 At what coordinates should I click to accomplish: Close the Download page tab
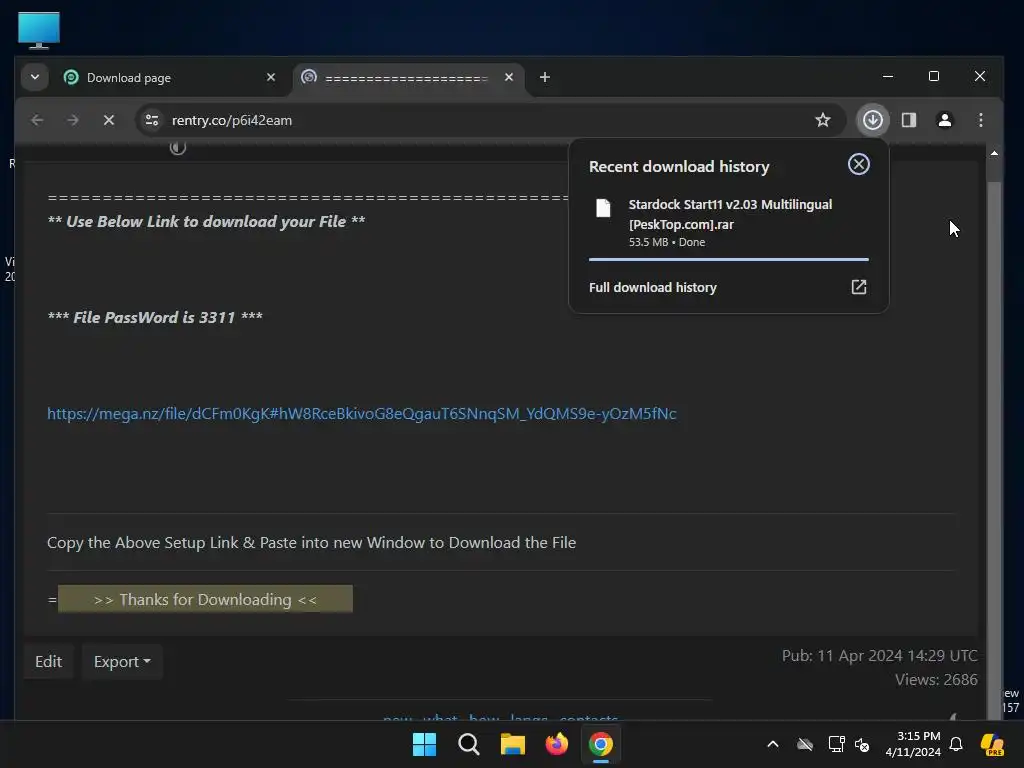point(271,77)
